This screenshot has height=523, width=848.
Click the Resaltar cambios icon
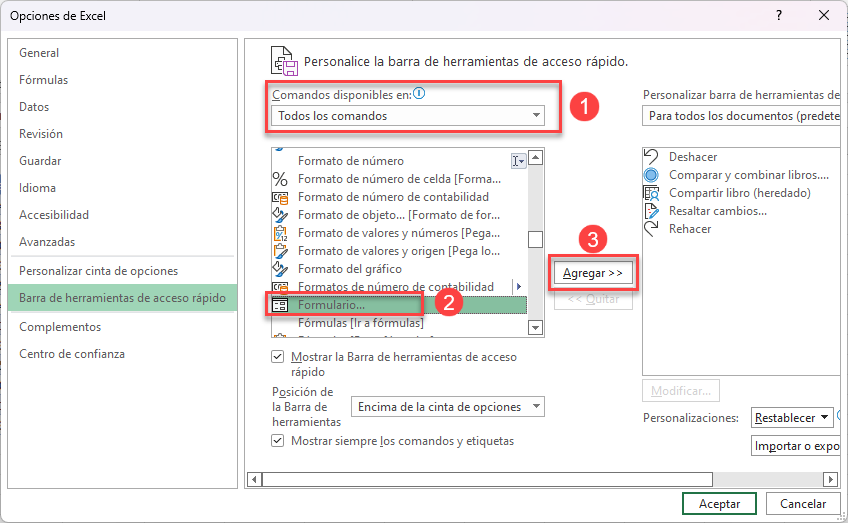point(651,211)
